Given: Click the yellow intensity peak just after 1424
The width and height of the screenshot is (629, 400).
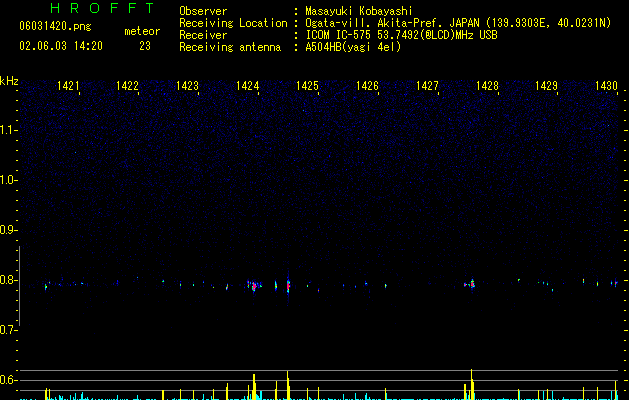Looking at the screenshot, I should point(254,386).
